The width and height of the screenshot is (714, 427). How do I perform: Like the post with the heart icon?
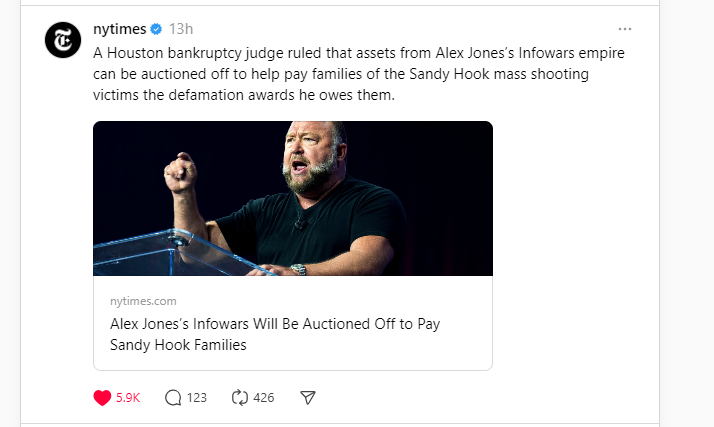(101, 397)
